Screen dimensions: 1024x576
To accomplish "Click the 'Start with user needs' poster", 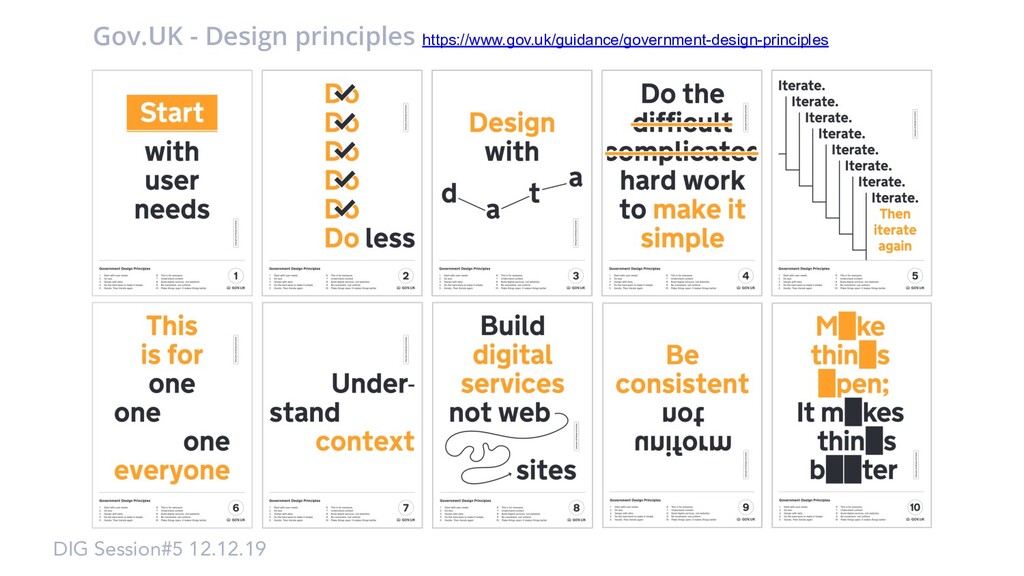I will 172,183.
